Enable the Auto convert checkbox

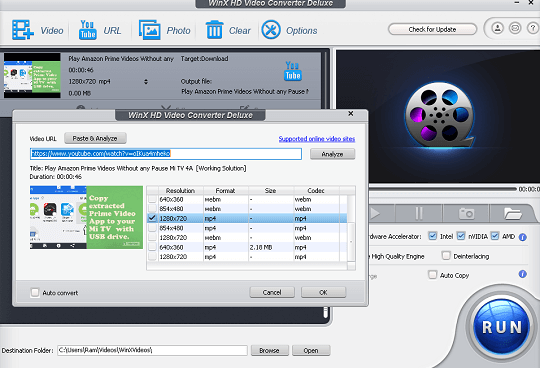pyautogui.click(x=35, y=292)
